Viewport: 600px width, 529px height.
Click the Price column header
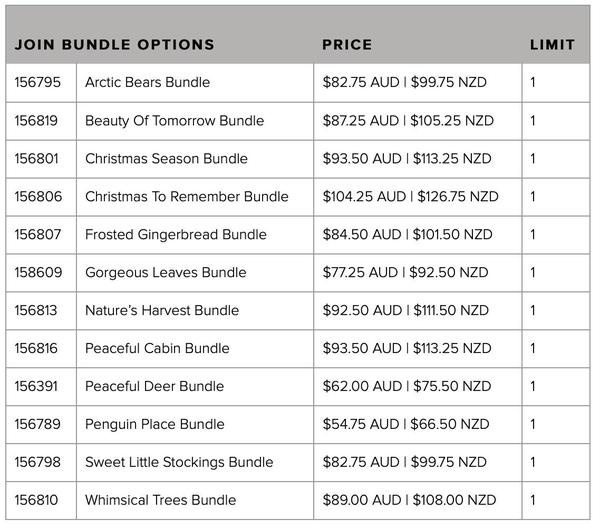click(347, 45)
